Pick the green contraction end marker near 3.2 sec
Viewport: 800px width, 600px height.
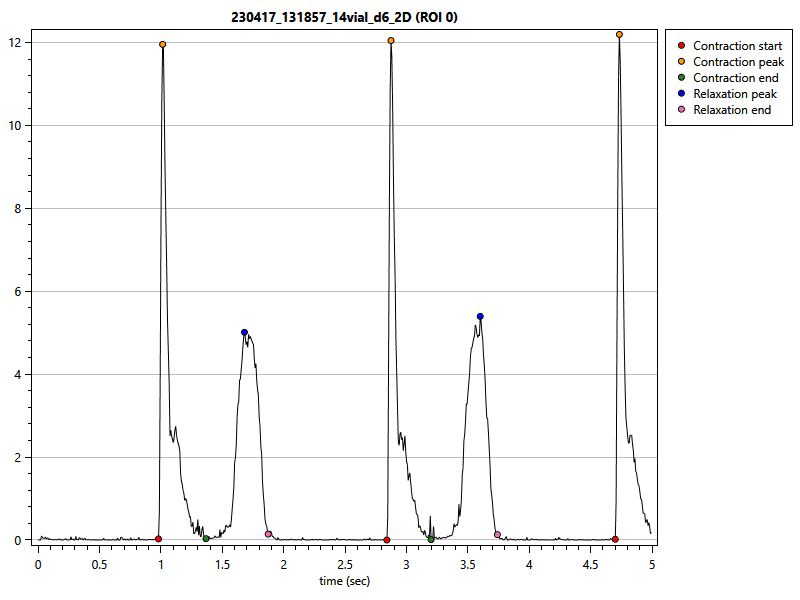point(431,539)
